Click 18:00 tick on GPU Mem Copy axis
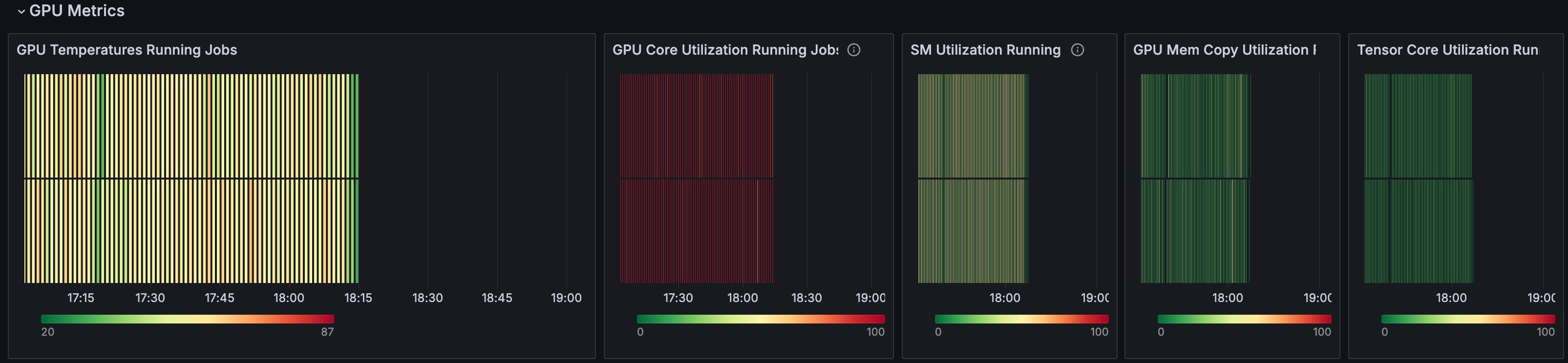 coord(1227,298)
